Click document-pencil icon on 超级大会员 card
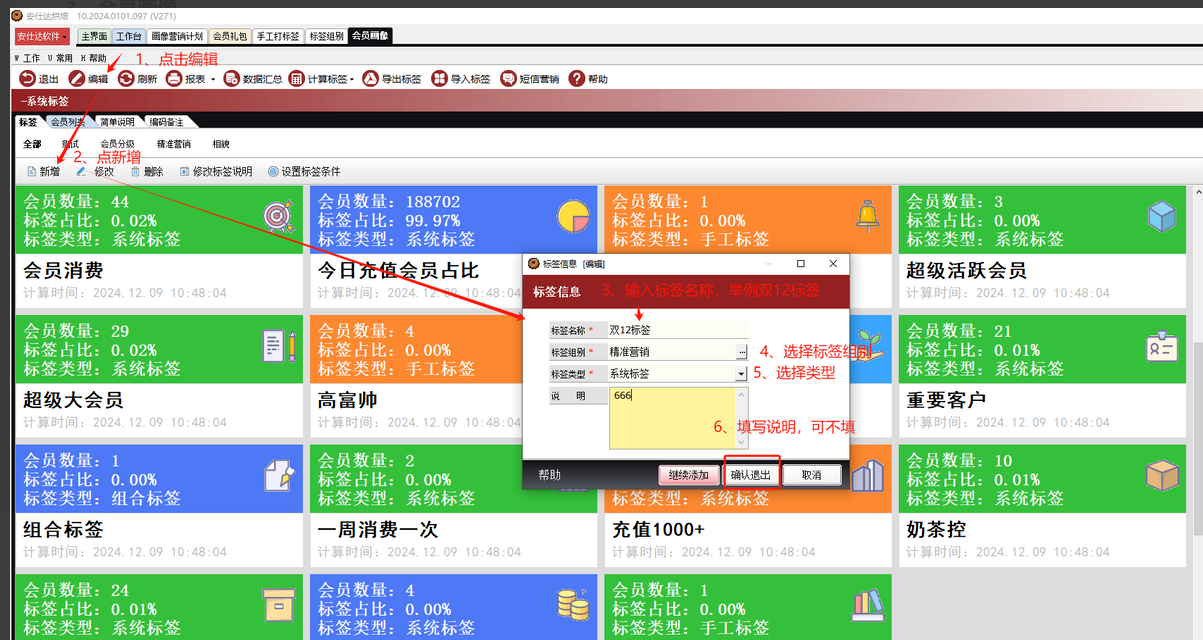 coord(279,345)
